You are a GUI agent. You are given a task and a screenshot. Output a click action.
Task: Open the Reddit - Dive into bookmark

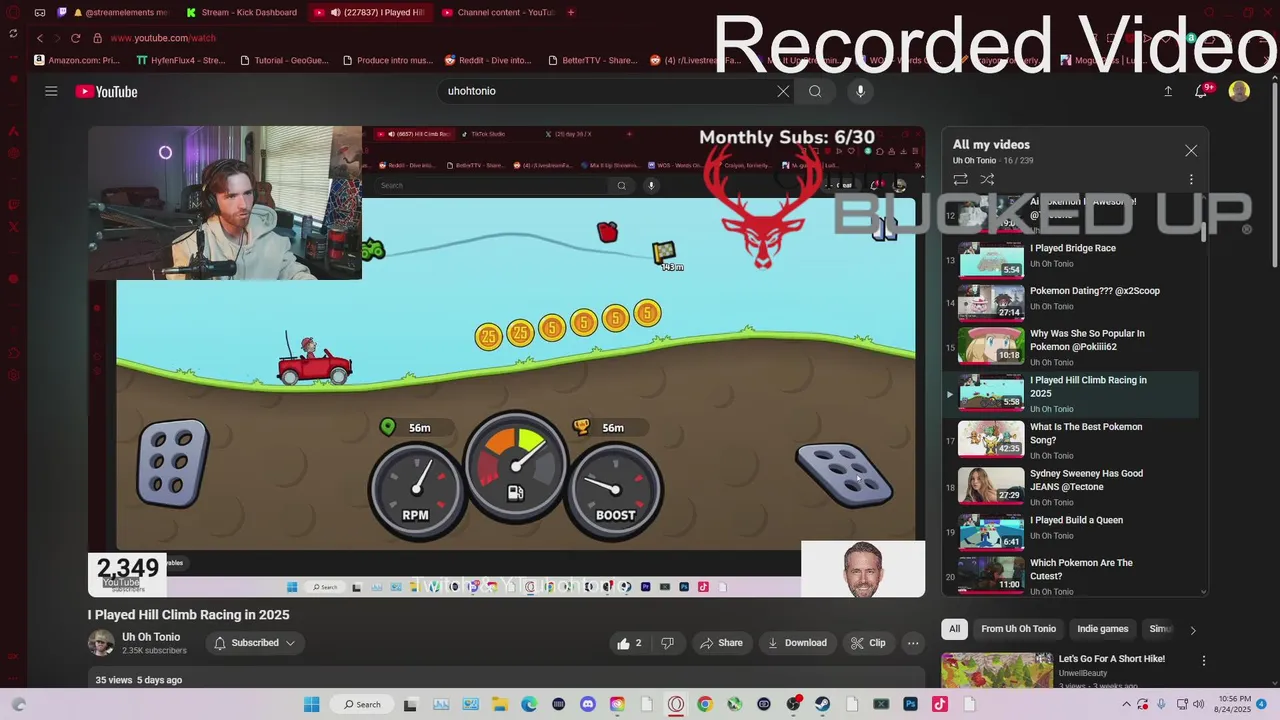click(488, 60)
